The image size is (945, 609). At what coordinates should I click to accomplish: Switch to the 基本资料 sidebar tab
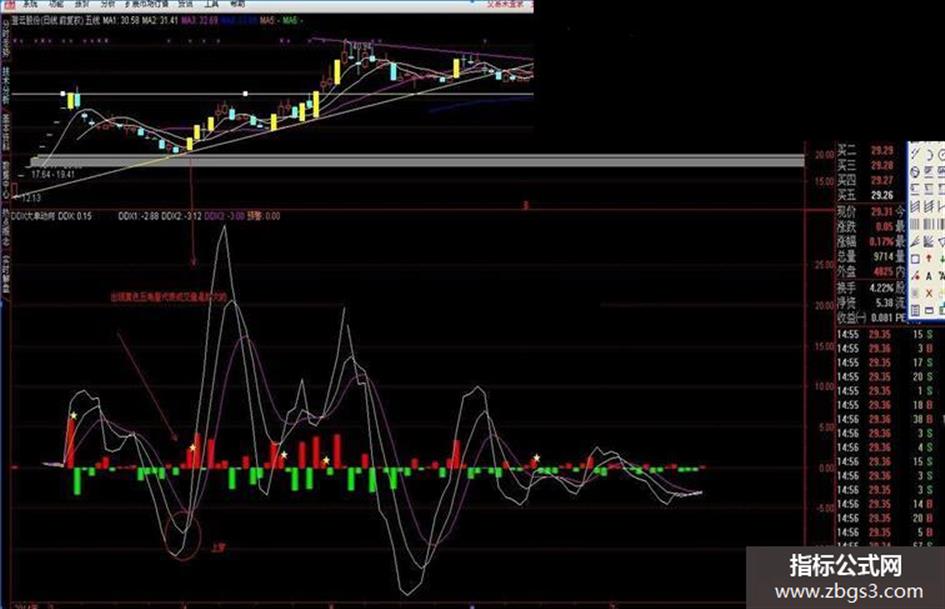tap(5, 131)
